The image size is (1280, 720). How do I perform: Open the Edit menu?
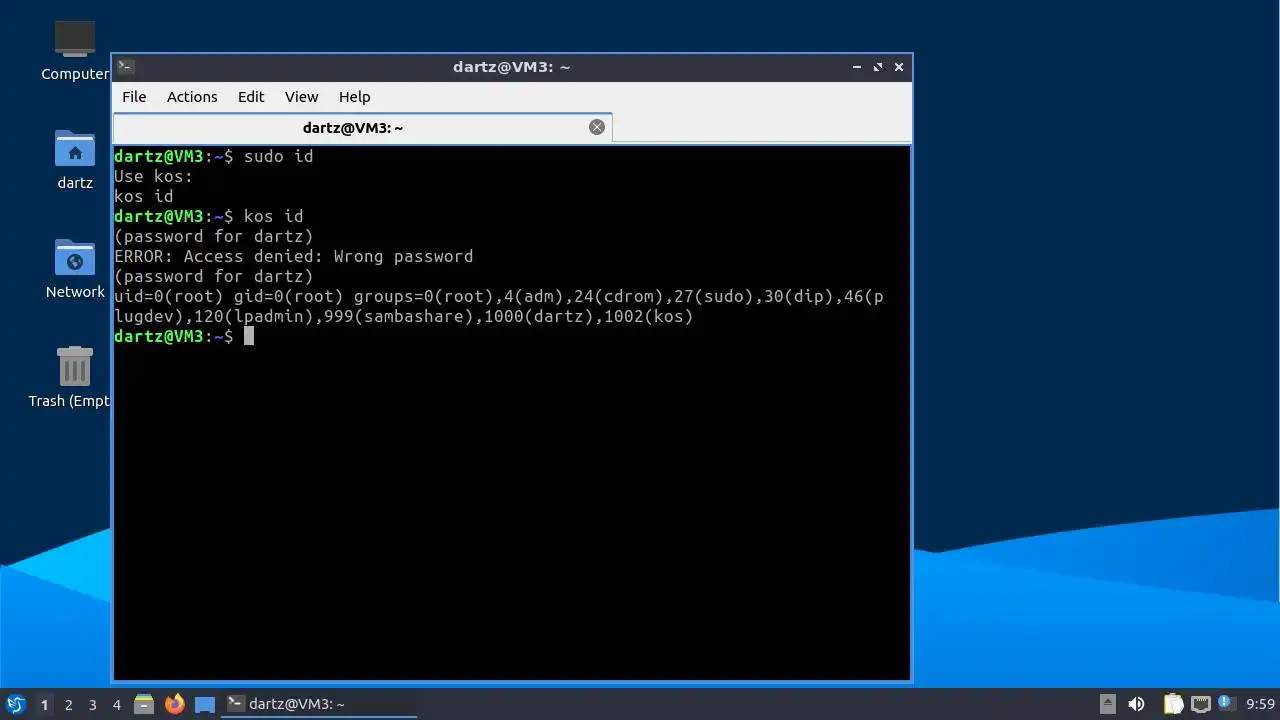point(251,97)
